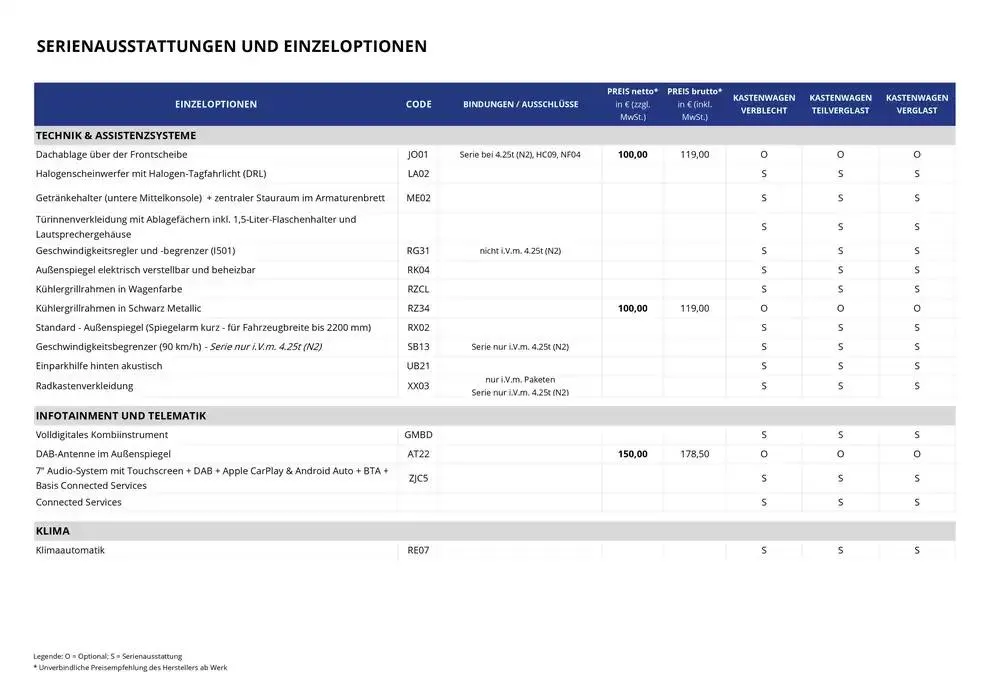The width and height of the screenshot is (990, 700).
Task: Click the Klimaautomatik option row label
Action: point(70,550)
